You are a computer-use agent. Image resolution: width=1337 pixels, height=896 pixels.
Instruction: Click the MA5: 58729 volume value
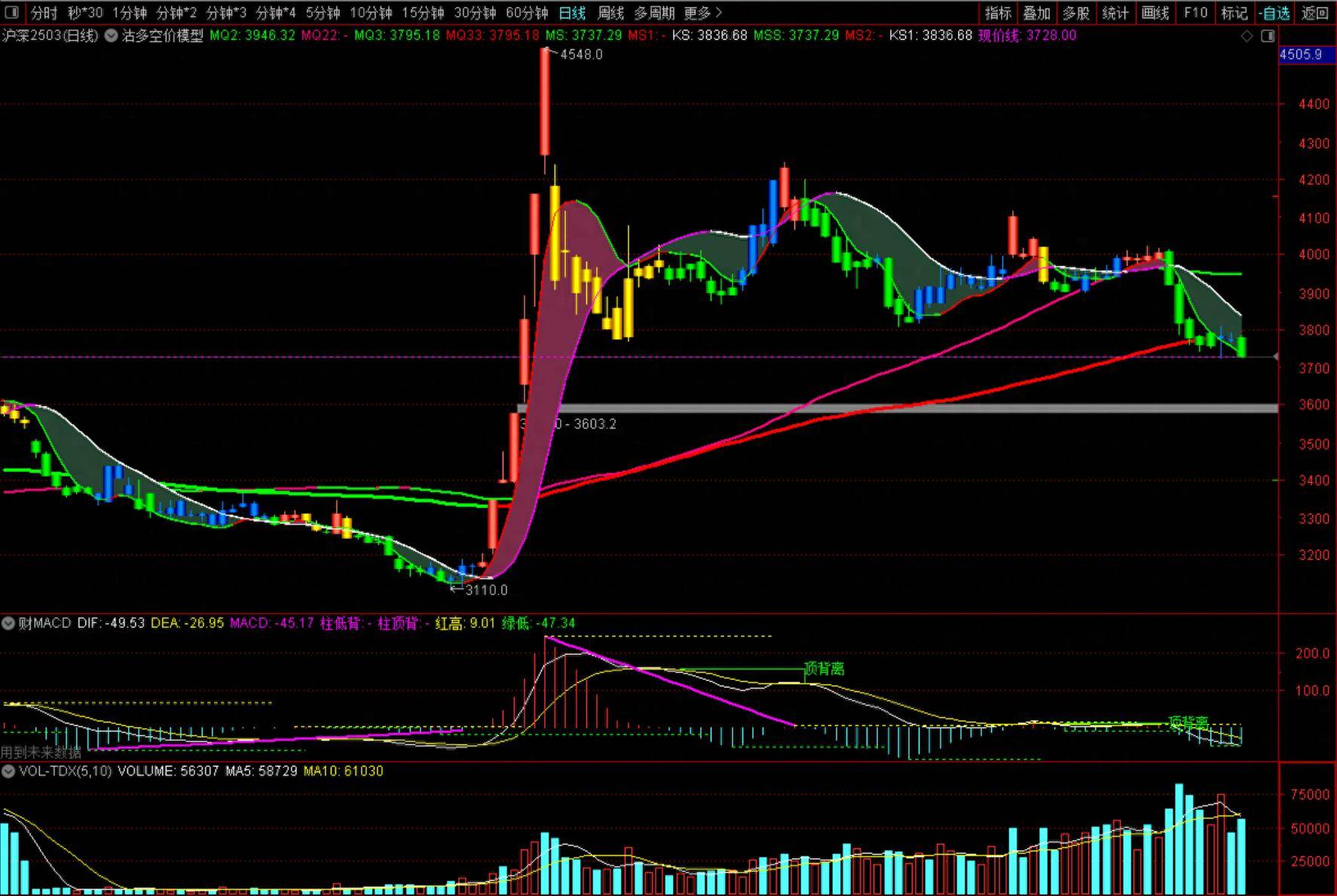[261, 771]
